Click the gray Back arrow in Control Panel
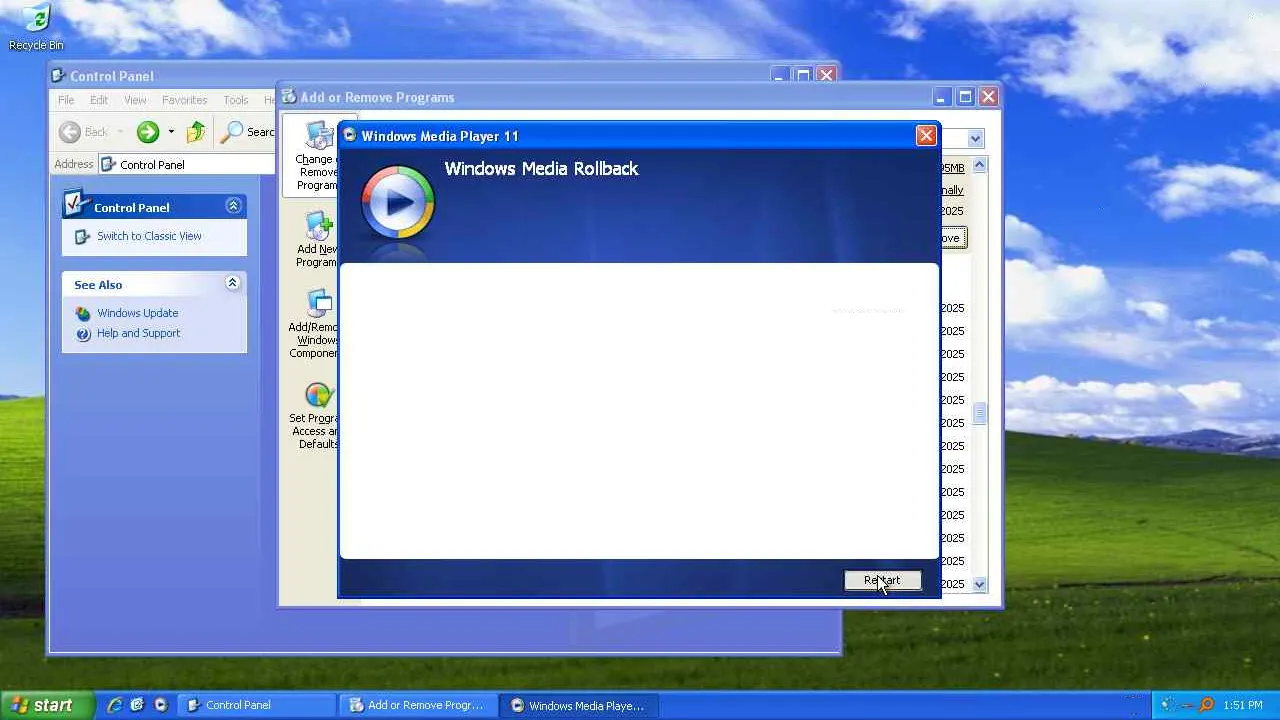This screenshot has height=720, width=1280. [70, 132]
